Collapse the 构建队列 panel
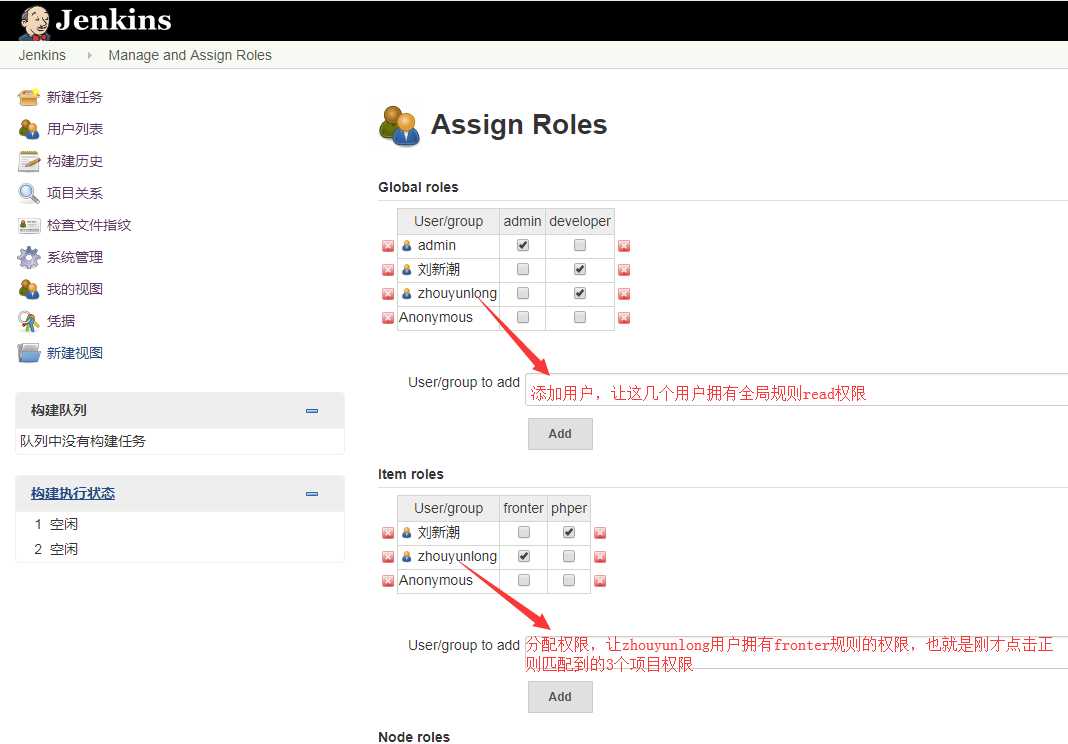Viewport: 1068px width, 744px height. (x=312, y=411)
